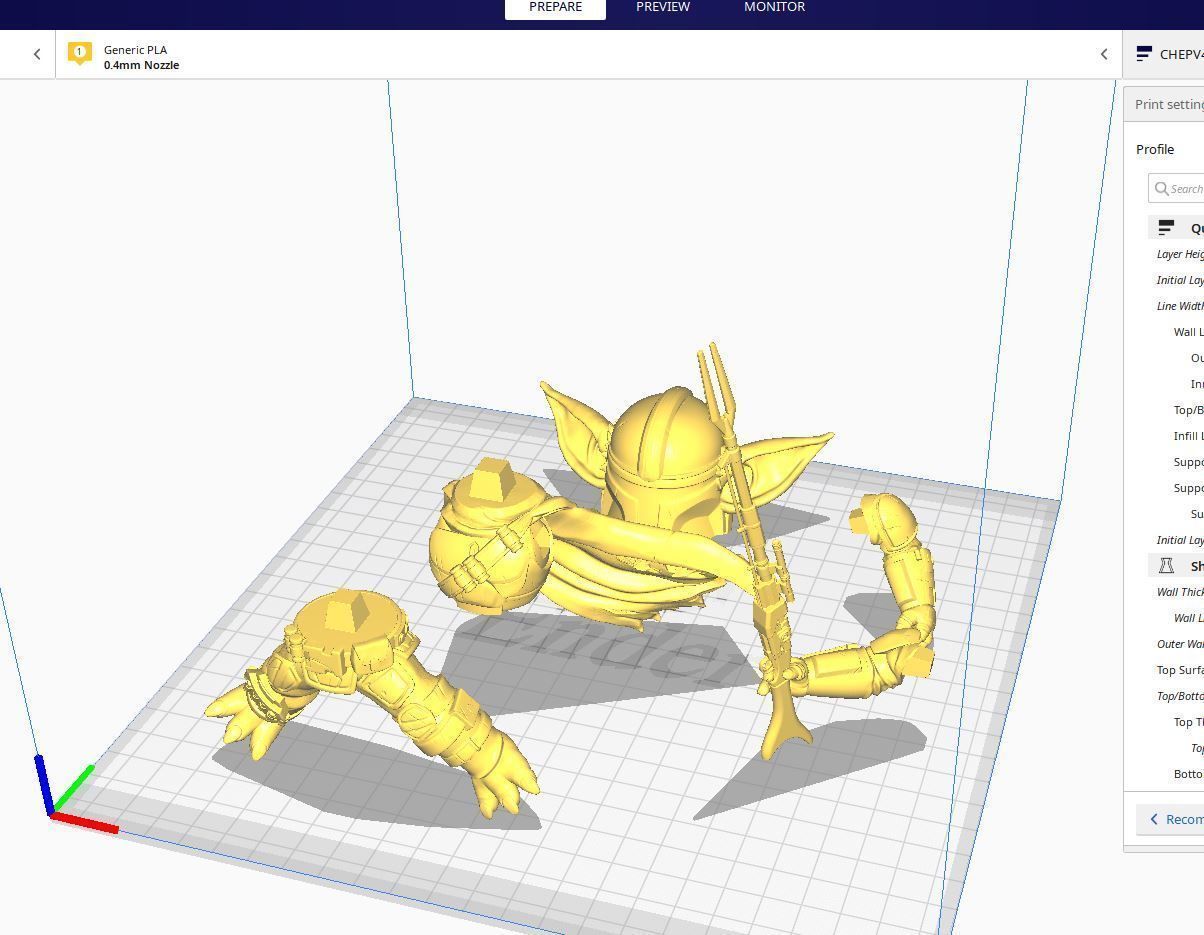
Task: Click the Profile label in settings
Action: [1155, 149]
